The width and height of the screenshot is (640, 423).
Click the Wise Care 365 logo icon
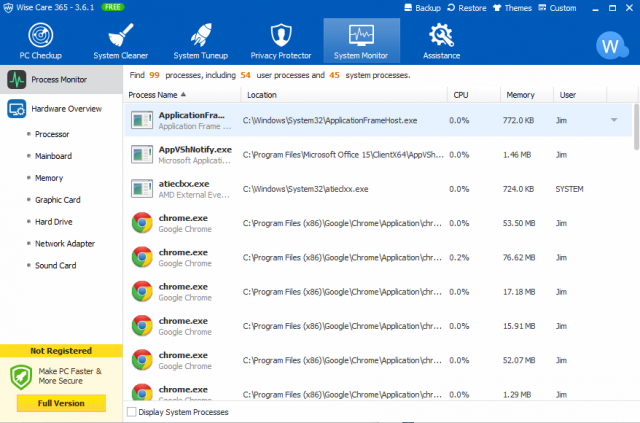(x=8, y=8)
